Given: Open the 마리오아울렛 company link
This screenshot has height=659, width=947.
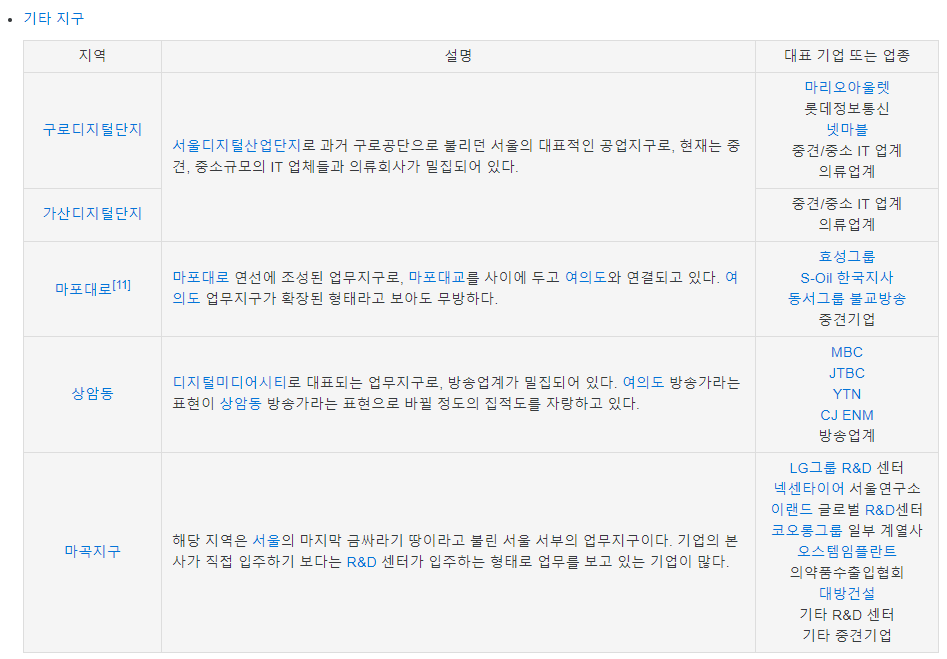Looking at the screenshot, I should [x=847, y=87].
